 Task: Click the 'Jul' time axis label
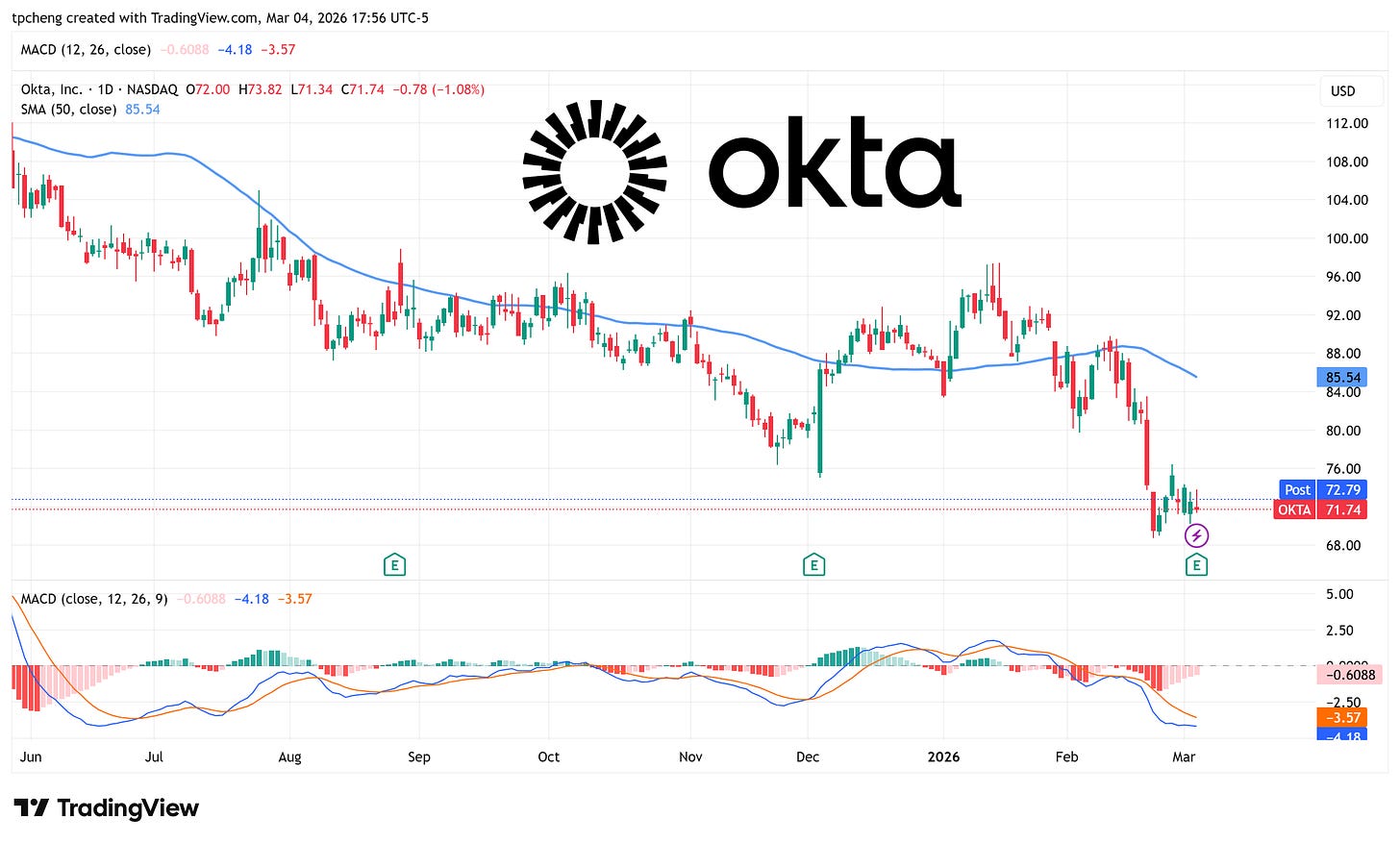[x=154, y=756]
